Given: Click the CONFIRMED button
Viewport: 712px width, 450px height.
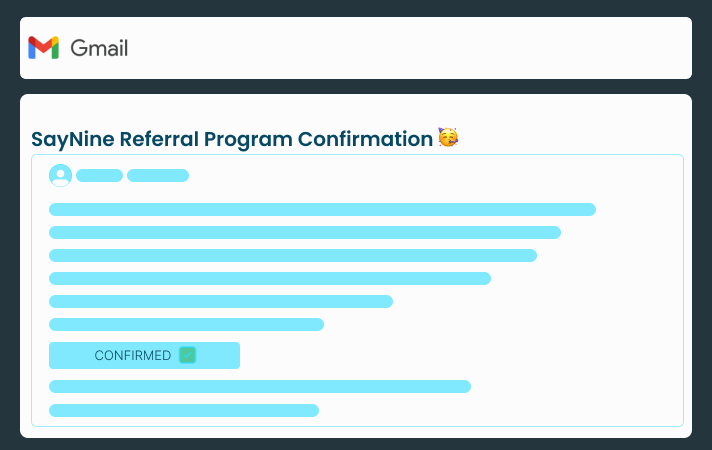Looking at the screenshot, I should pos(144,355).
